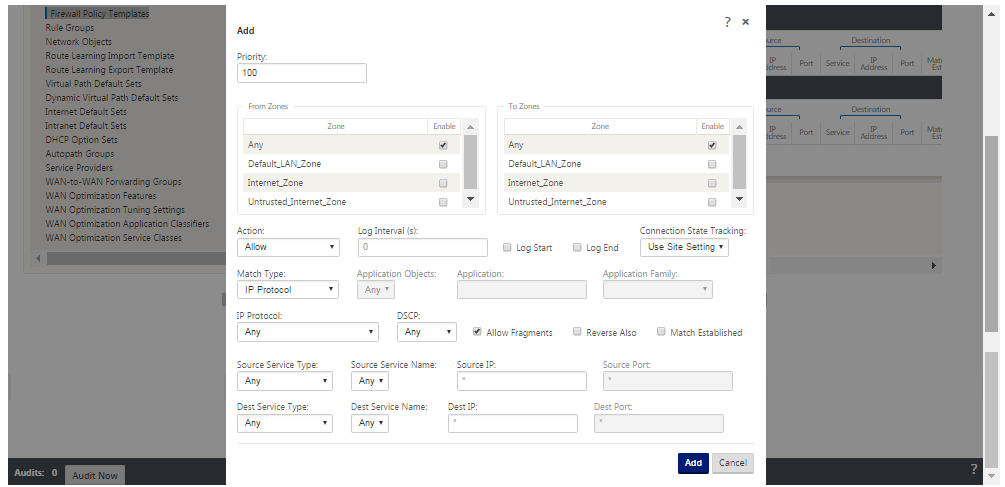
Task: Open WAN Optimization Features
Action: [x=101, y=196]
